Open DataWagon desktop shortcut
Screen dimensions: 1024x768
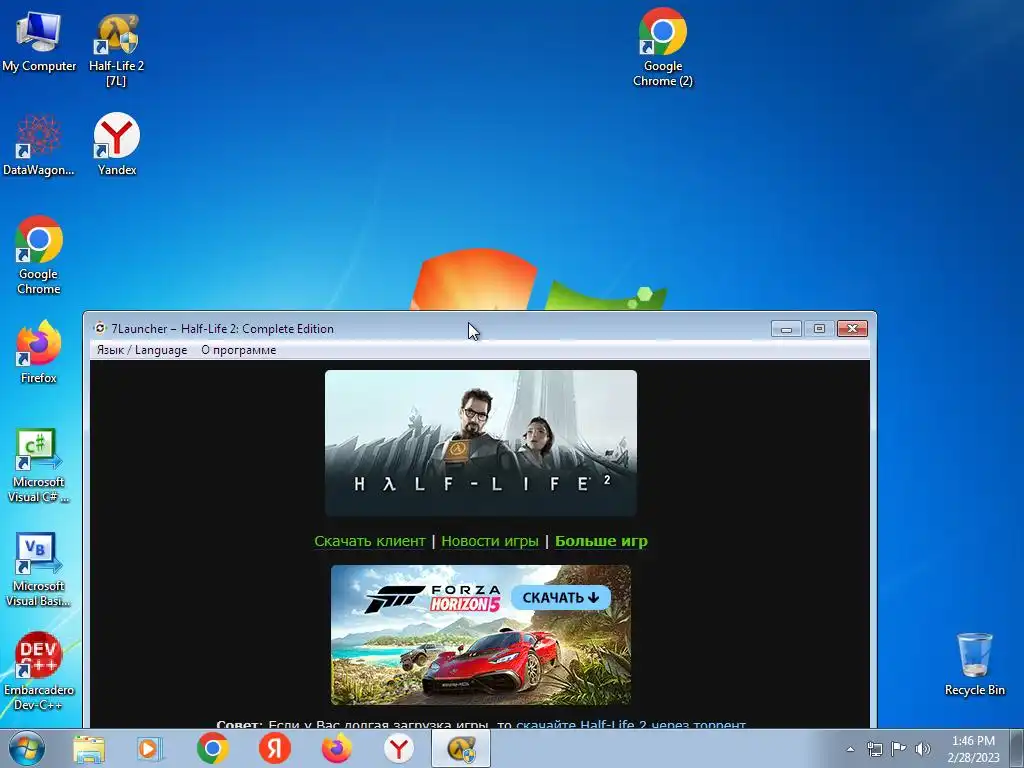click(39, 145)
